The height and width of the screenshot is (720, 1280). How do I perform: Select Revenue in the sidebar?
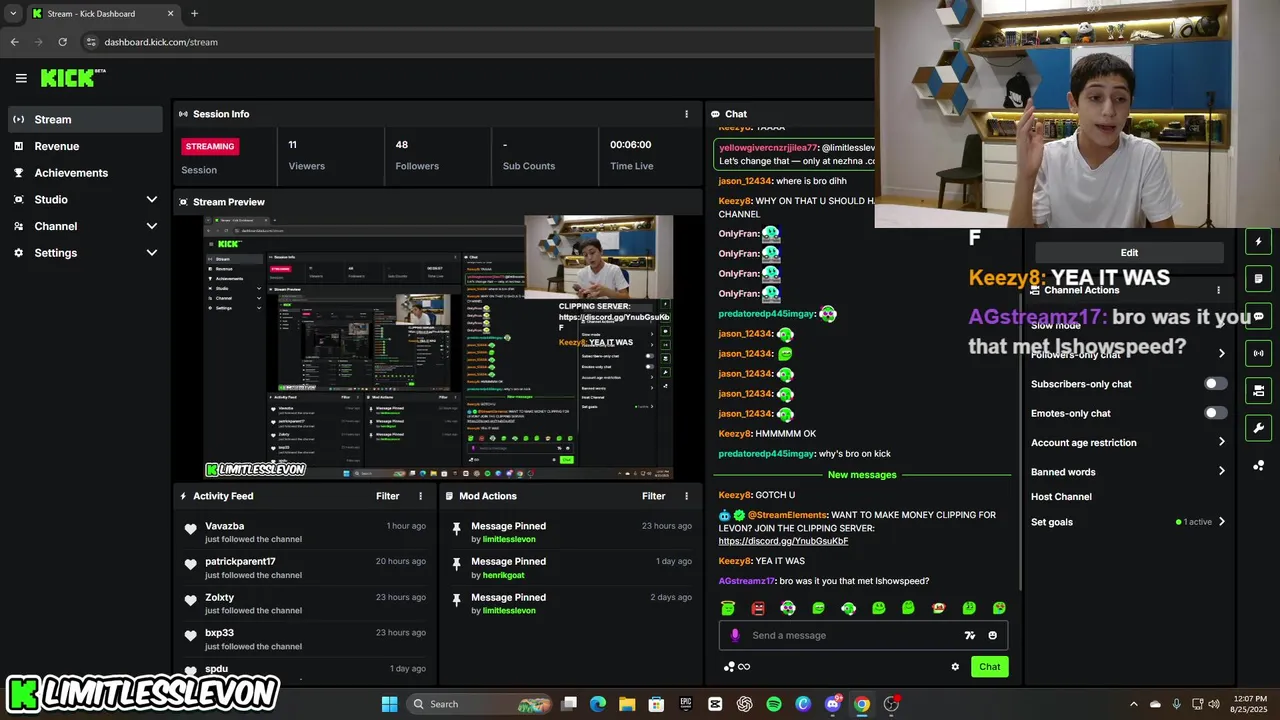click(x=84, y=146)
